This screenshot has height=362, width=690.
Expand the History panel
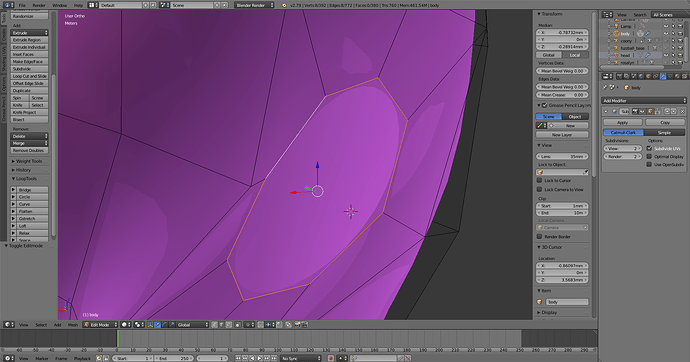click(x=23, y=170)
